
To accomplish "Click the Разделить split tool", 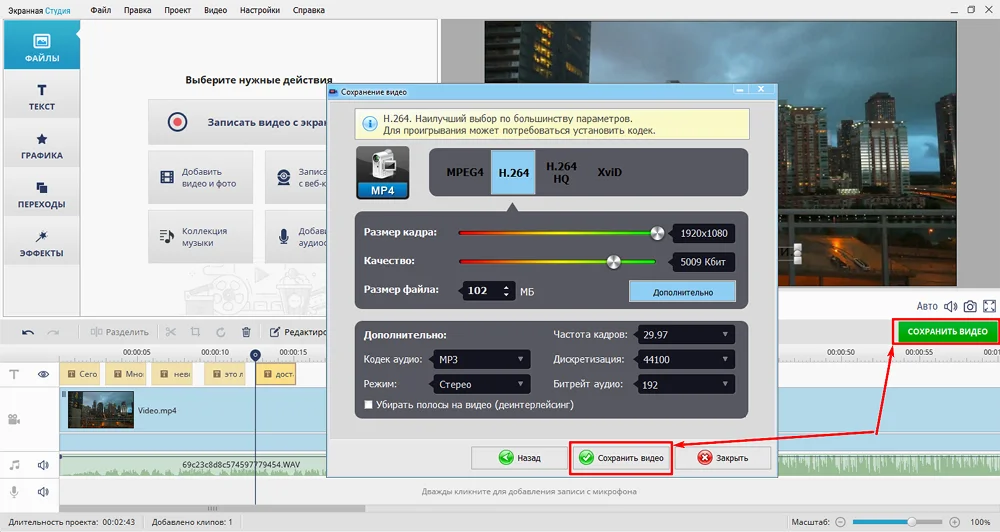I will [119, 332].
